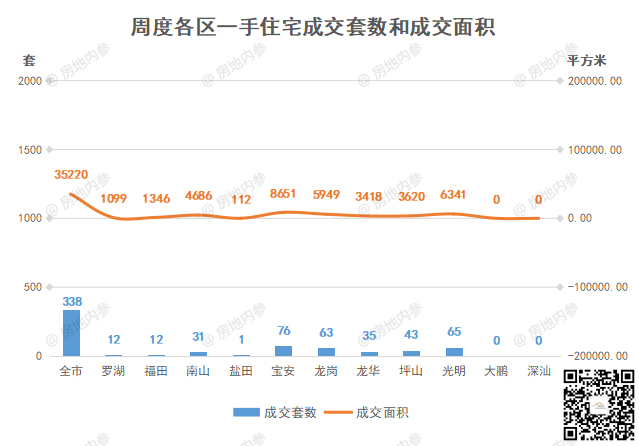Select the 全市 bar labeled 338
The height and width of the screenshot is (446, 639).
click(x=71, y=333)
